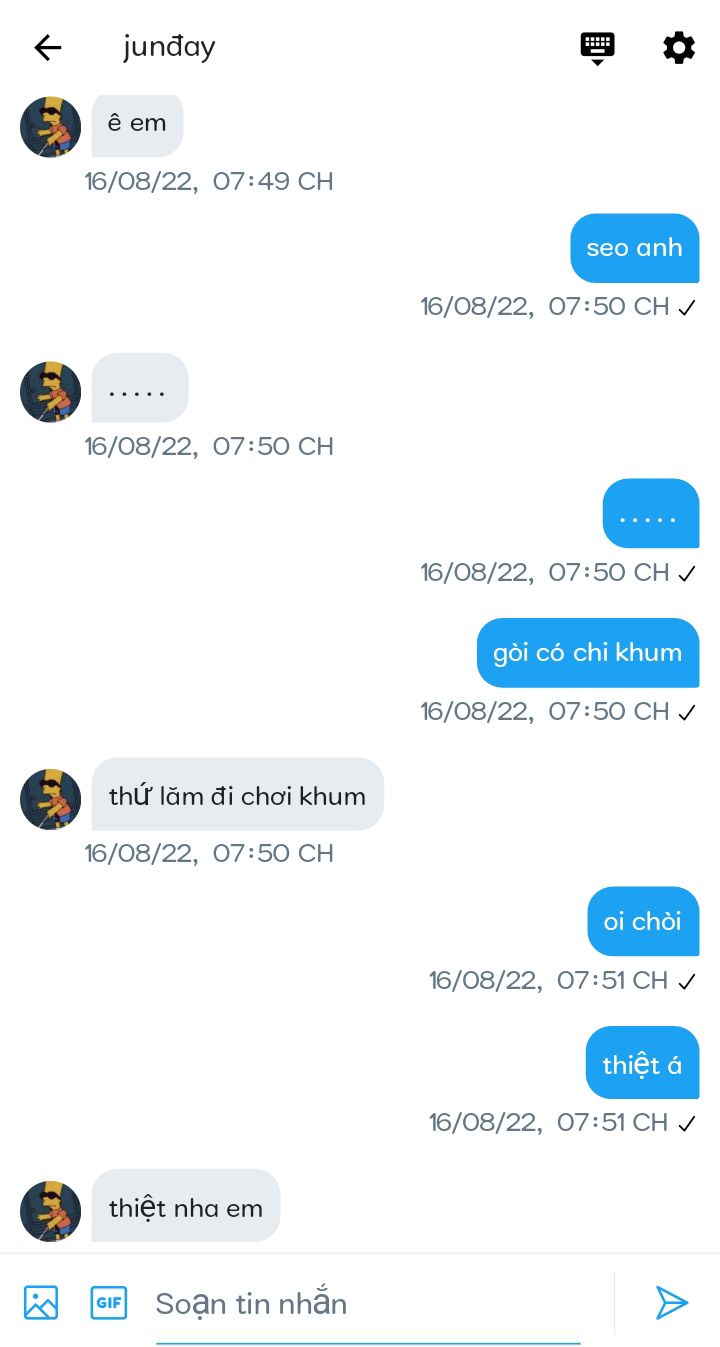Hide keyboard using the keyboard icon

[x=597, y=48]
